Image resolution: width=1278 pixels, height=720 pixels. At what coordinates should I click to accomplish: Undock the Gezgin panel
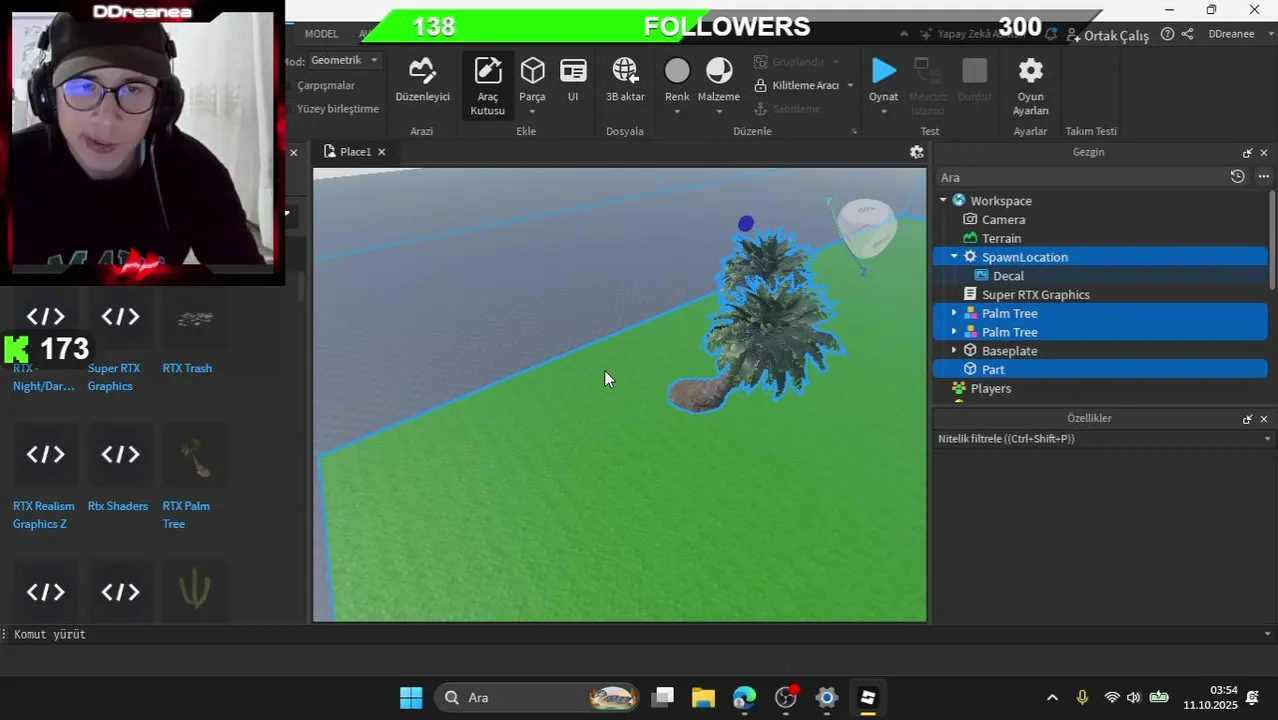(x=1247, y=153)
